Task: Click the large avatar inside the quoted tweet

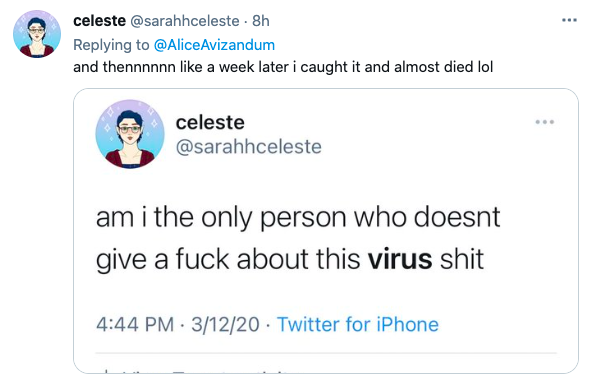Action: point(130,134)
